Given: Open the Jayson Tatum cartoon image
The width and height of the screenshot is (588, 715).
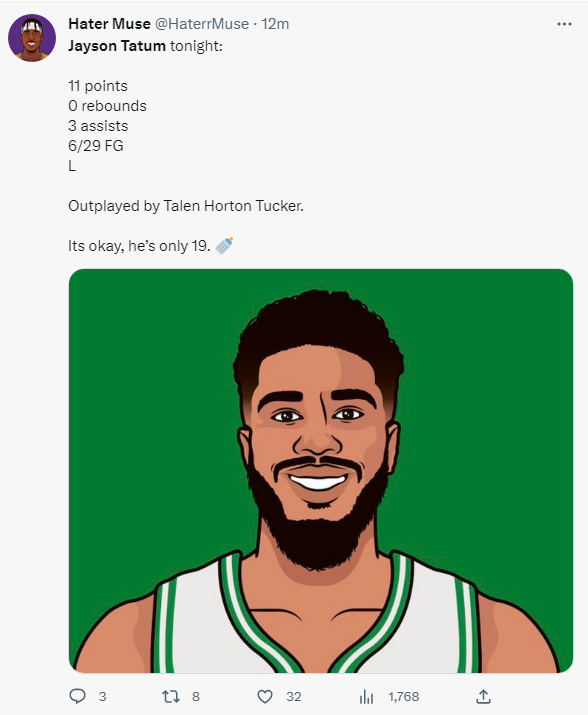Looking at the screenshot, I should [321, 471].
